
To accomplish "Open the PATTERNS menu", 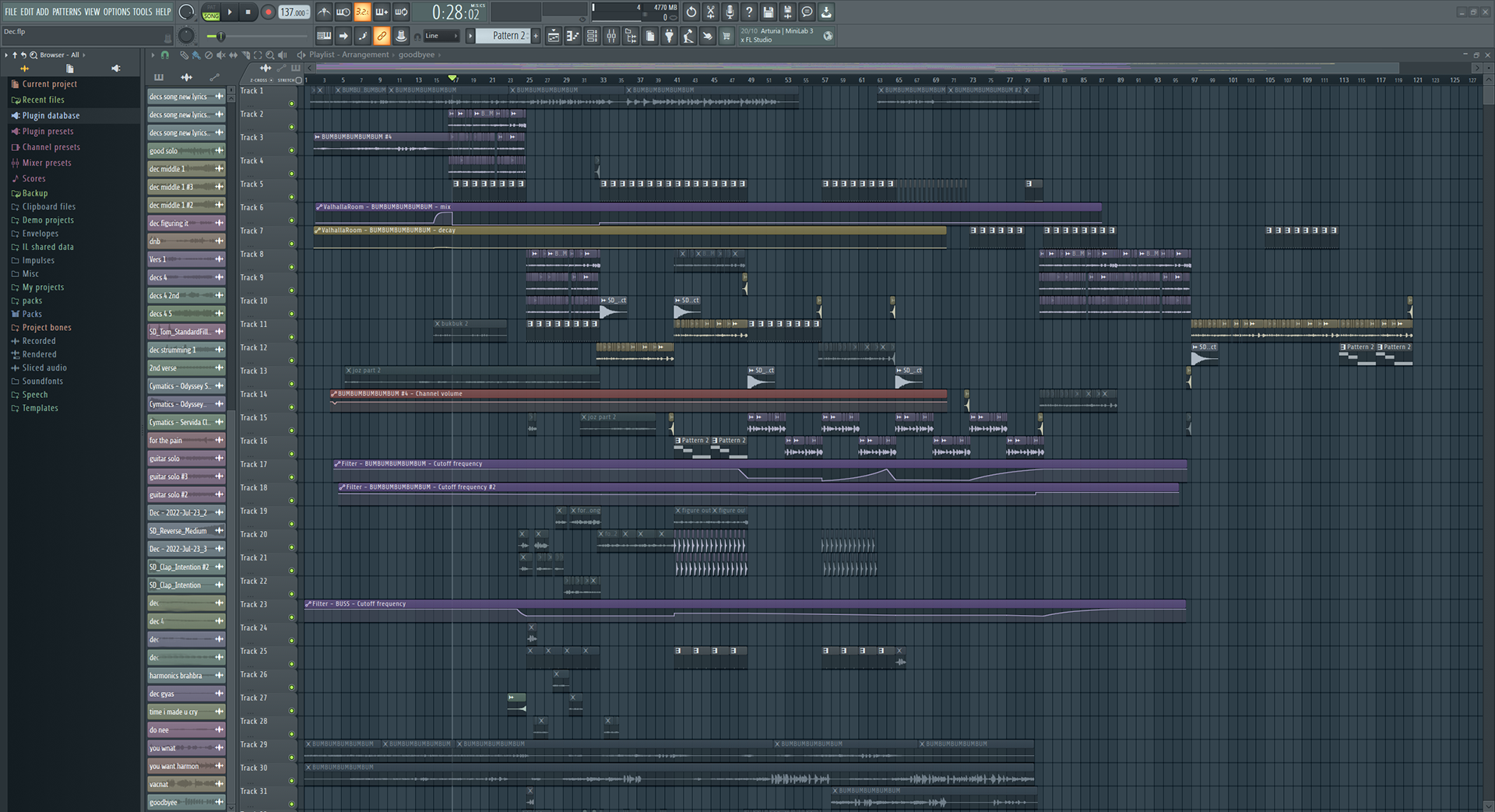I will pos(67,12).
